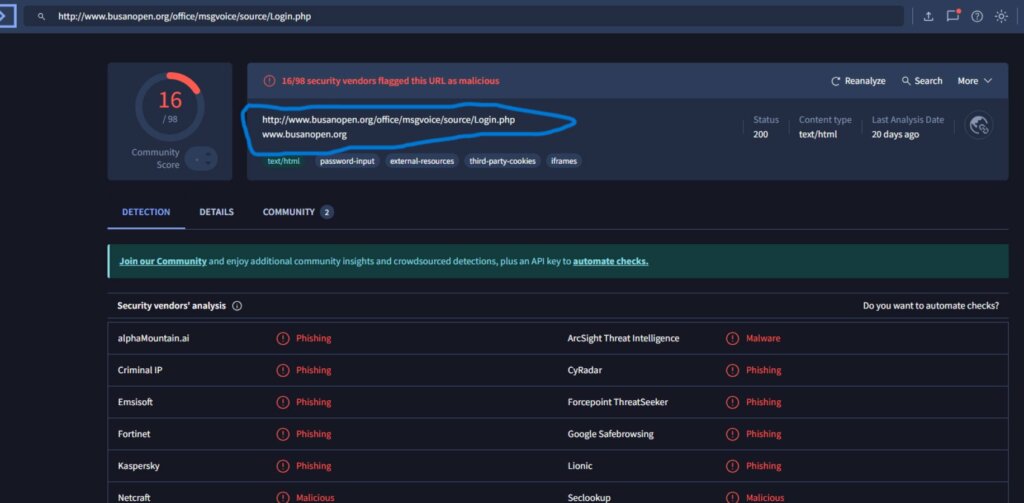Click the Reanalyze button
This screenshot has width=1024, height=503.
(858, 81)
